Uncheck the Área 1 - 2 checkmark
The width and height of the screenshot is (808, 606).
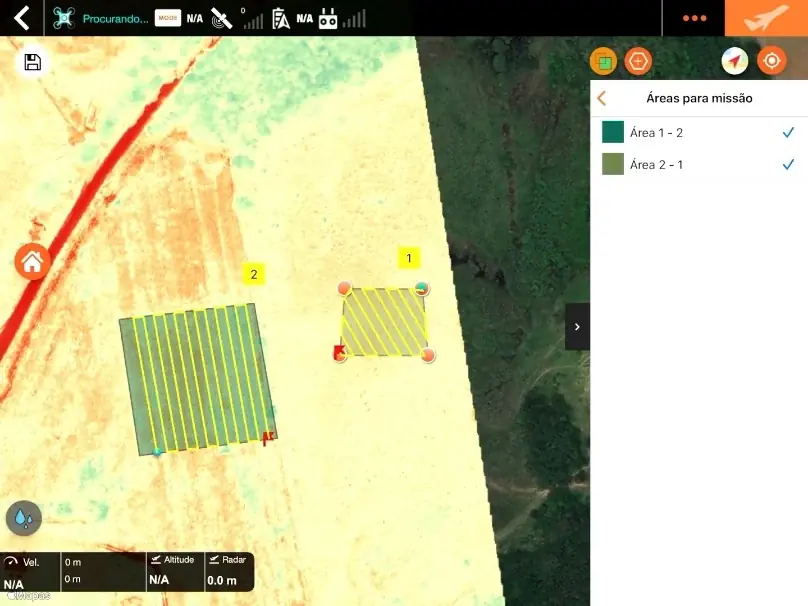(788, 132)
